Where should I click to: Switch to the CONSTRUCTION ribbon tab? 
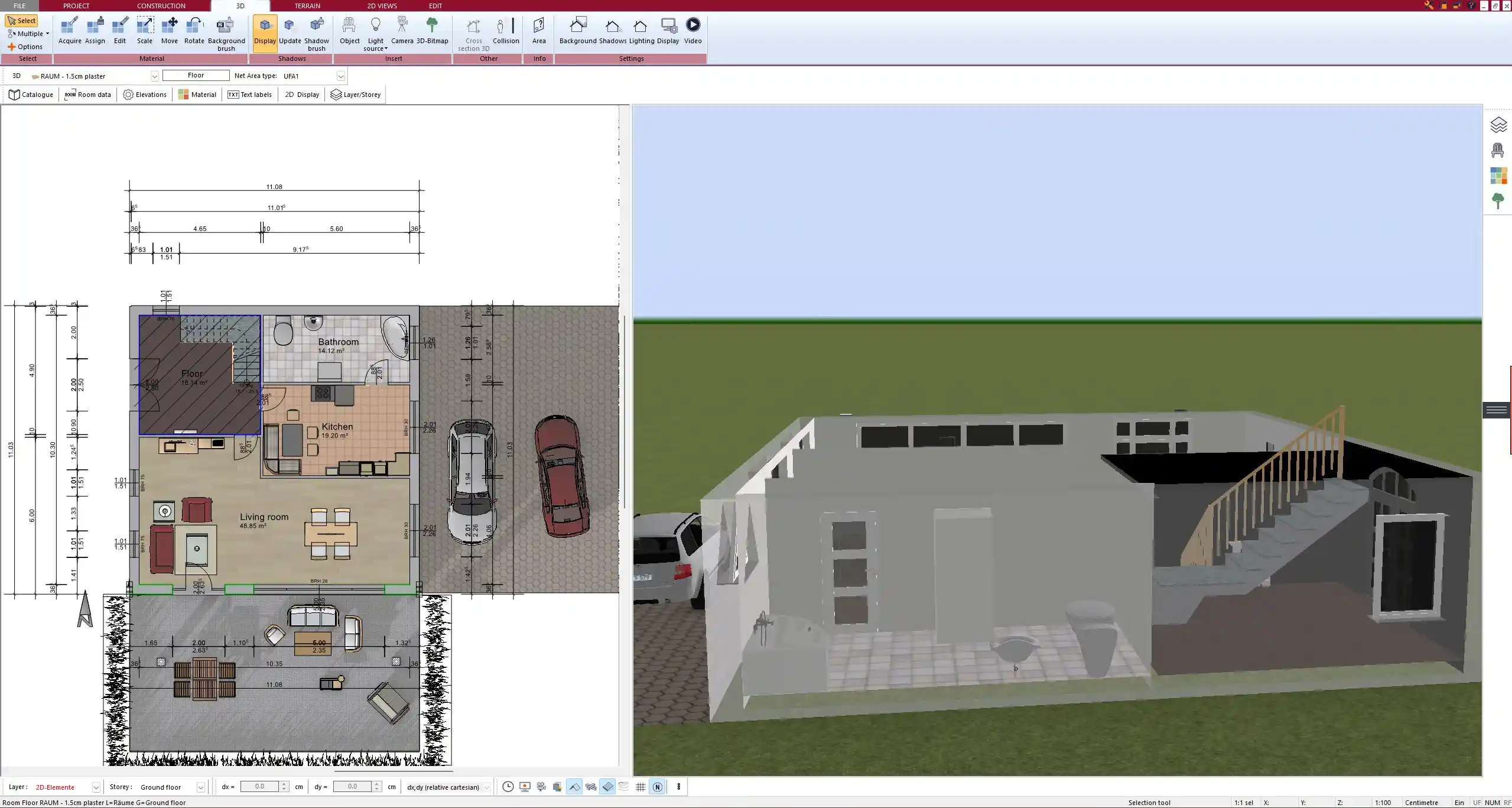tap(161, 5)
